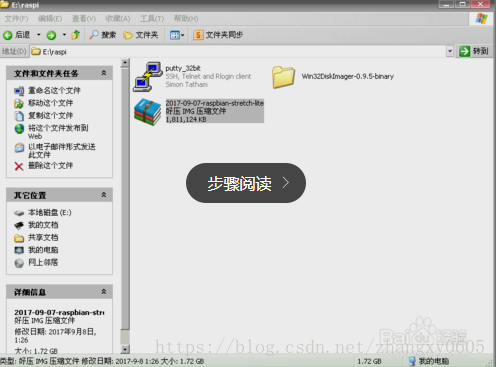This screenshot has width=496, height=367.
Task: Open 我的电脑 in other places
Action: 43,250
